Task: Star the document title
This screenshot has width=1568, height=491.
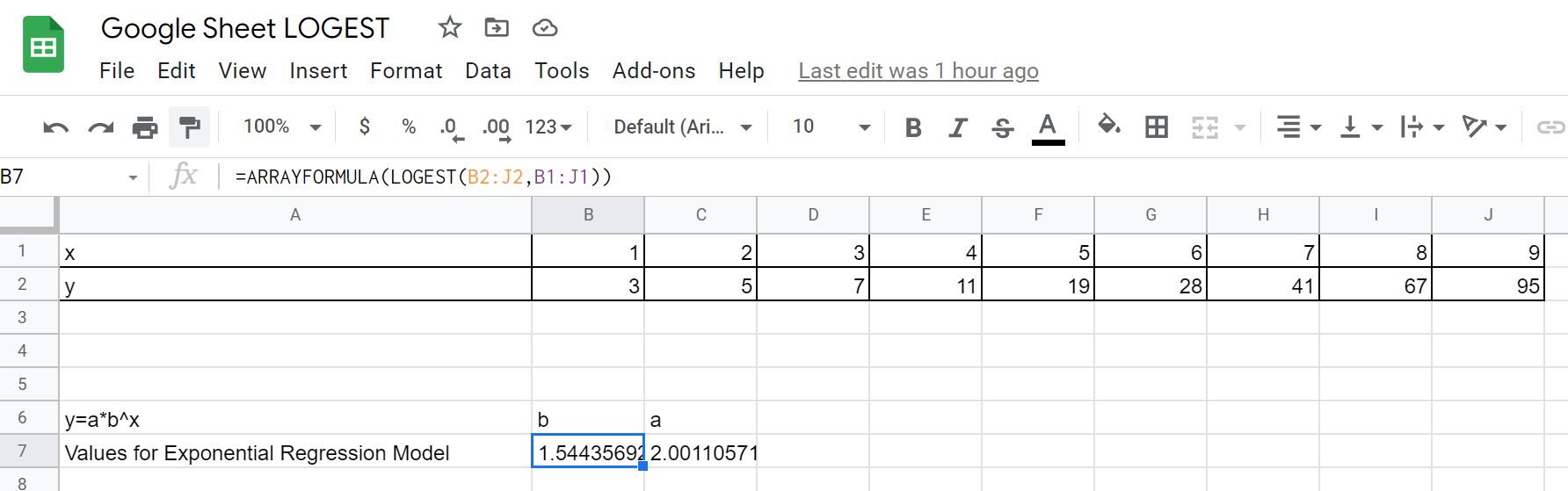Action: click(450, 28)
